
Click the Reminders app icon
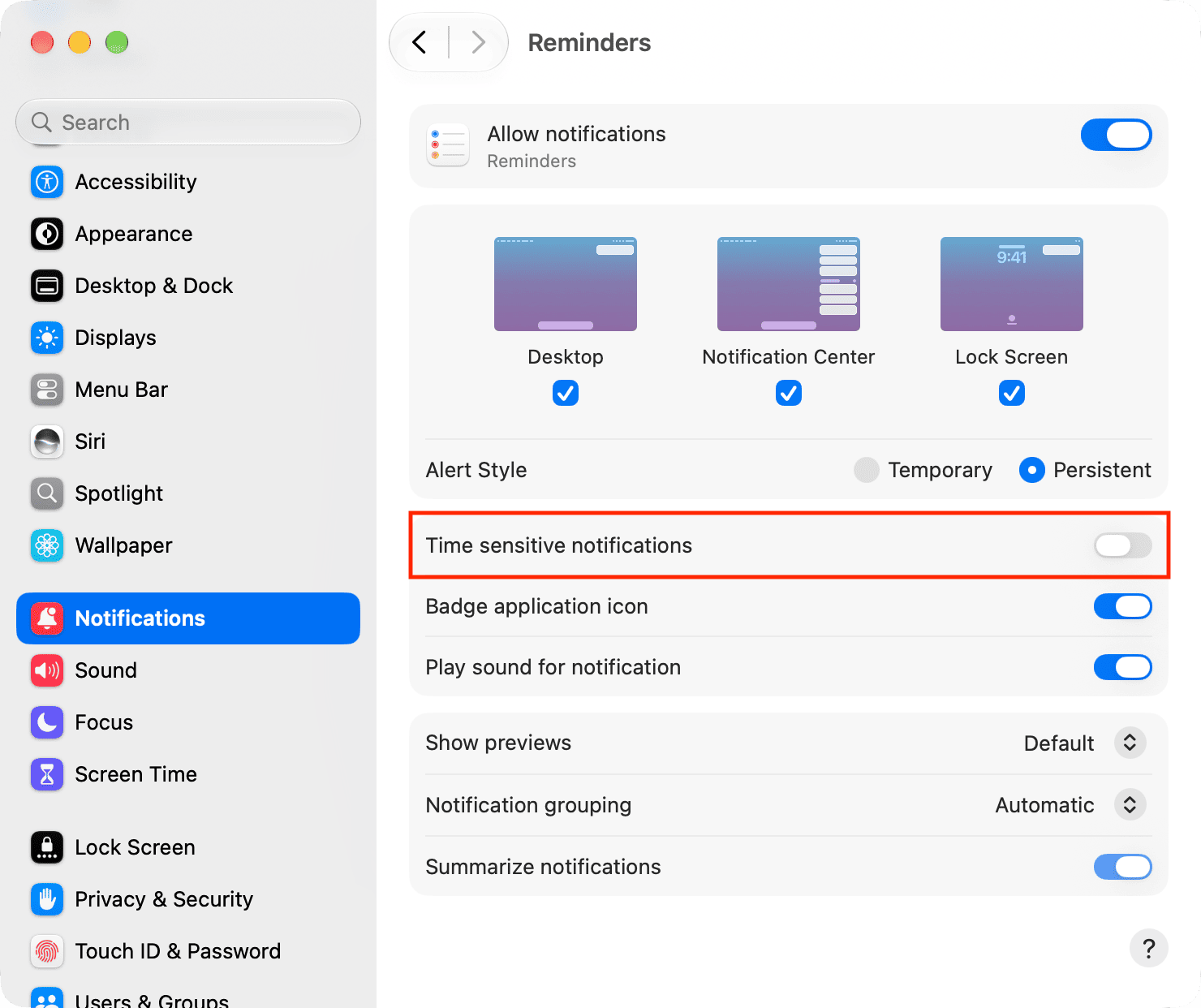tap(448, 145)
